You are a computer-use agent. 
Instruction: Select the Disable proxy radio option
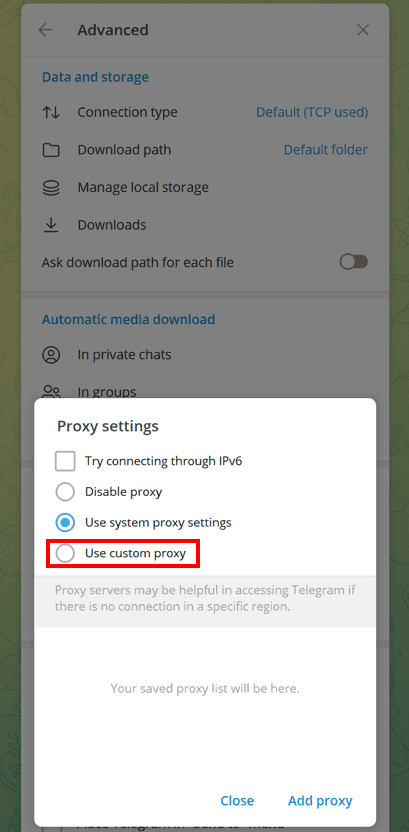[65, 492]
